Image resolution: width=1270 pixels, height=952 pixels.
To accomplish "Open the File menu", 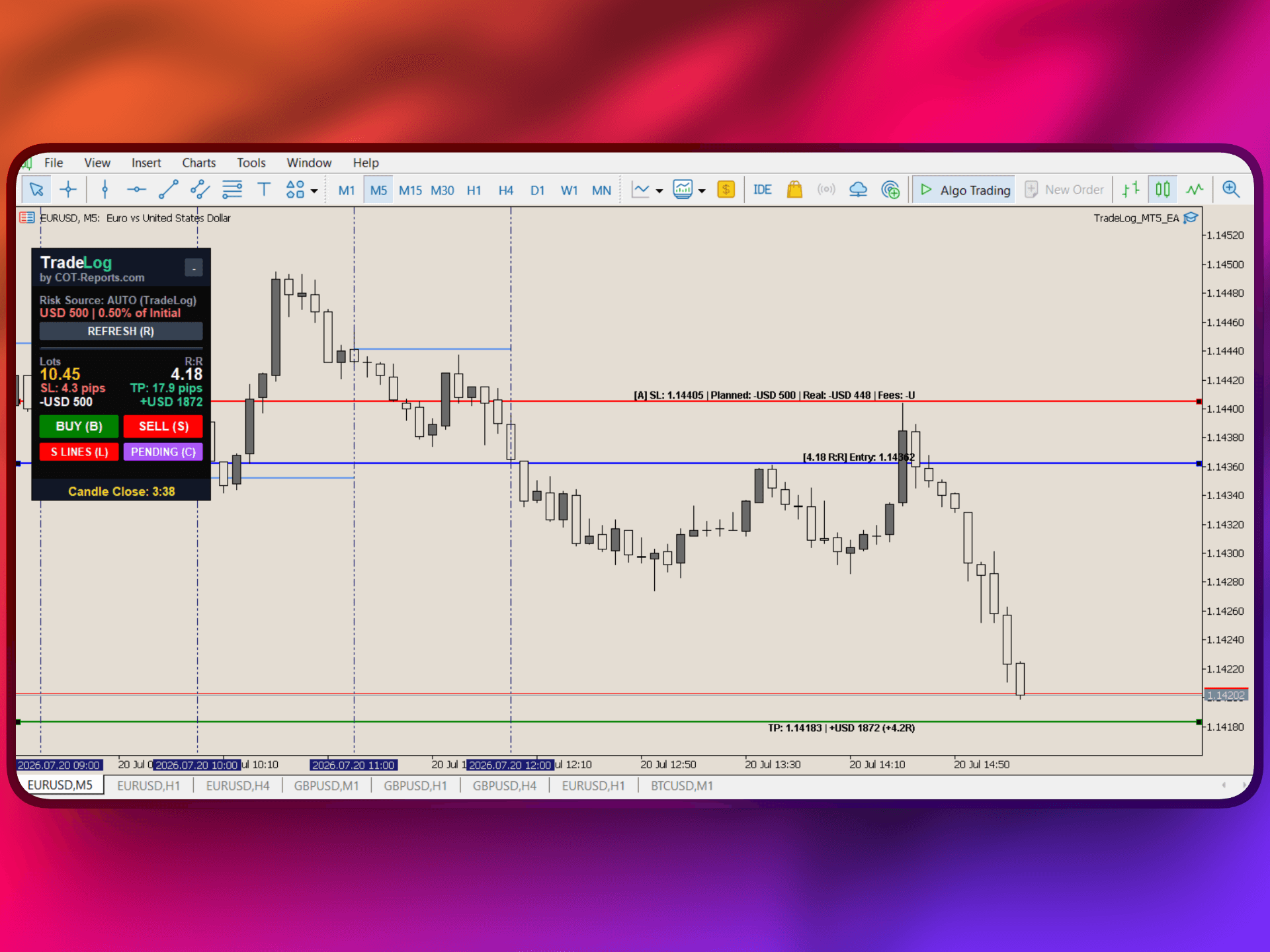I will (x=54, y=163).
